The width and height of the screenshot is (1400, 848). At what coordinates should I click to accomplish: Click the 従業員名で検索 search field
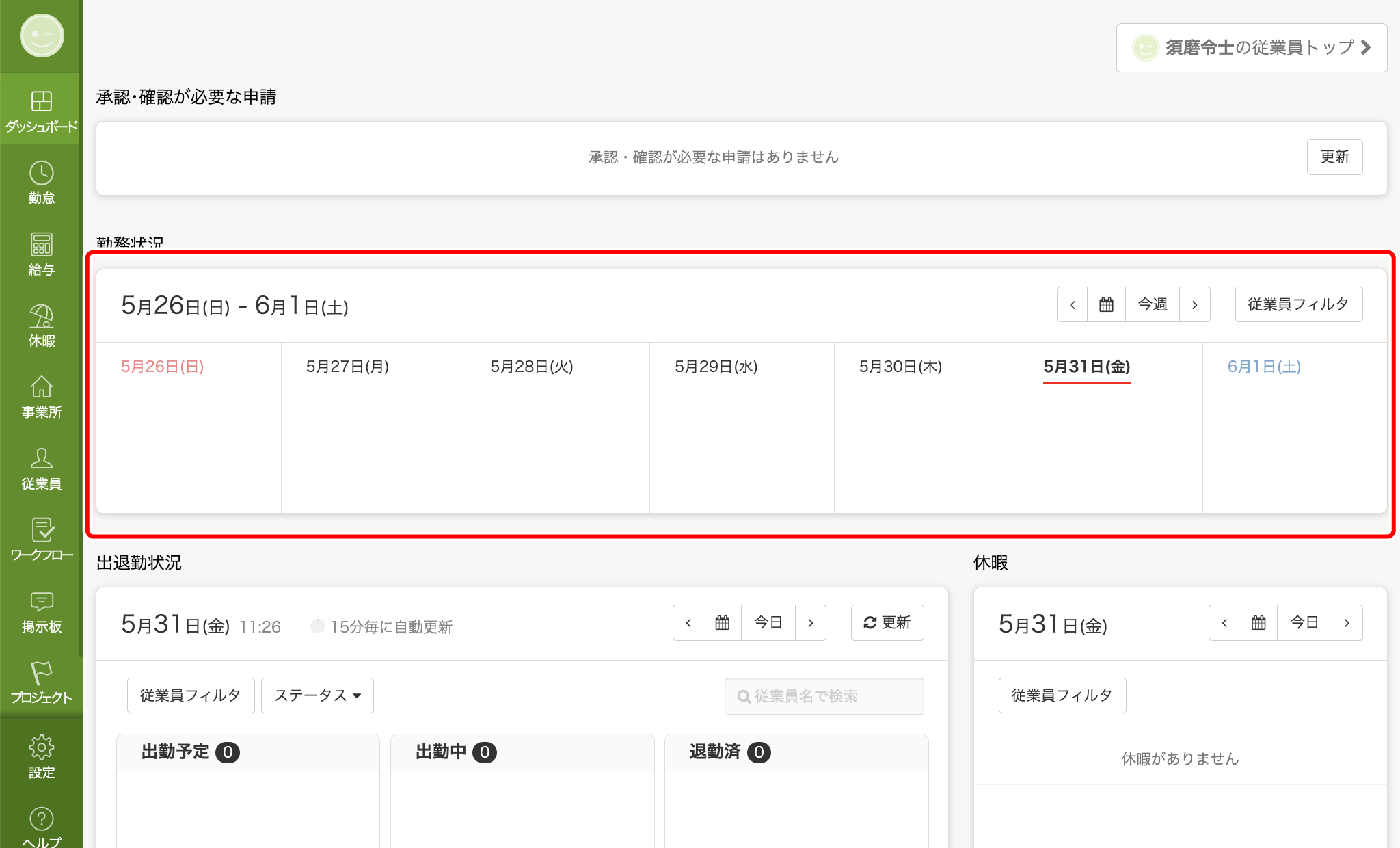tap(824, 696)
